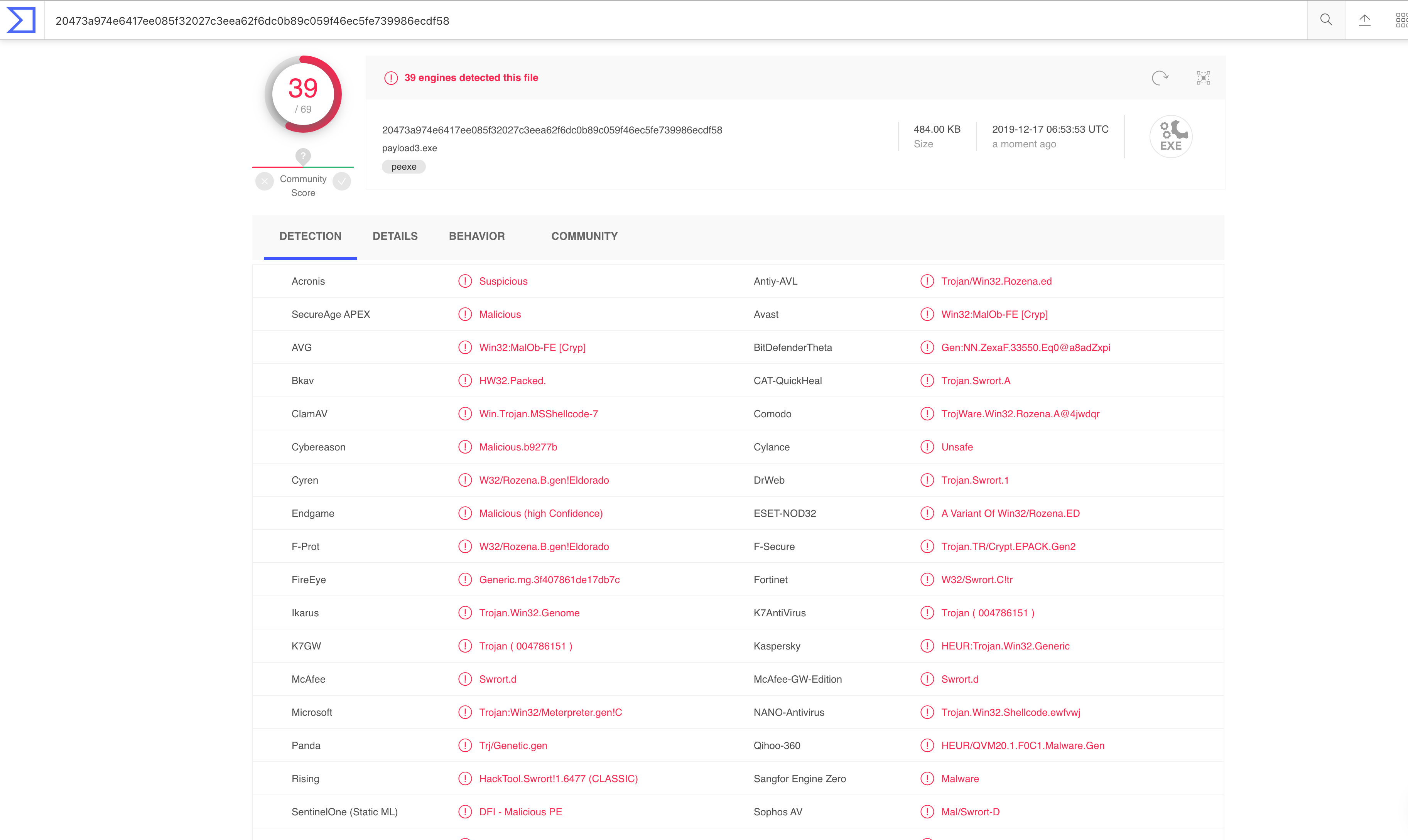The width and height of the screenshot is (1408, 840).
Task: Click the Trojan.Win32.Shellcode.ewfvwj result
Action: point(1011,712)
